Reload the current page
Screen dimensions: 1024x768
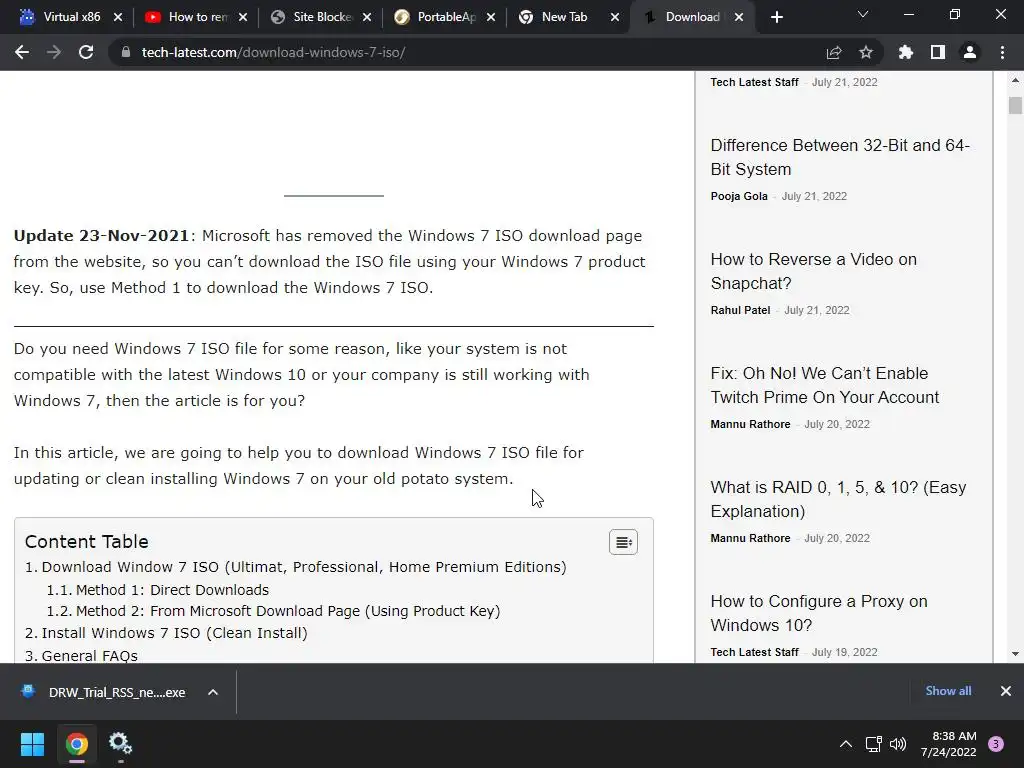click(x=86, y=52)
